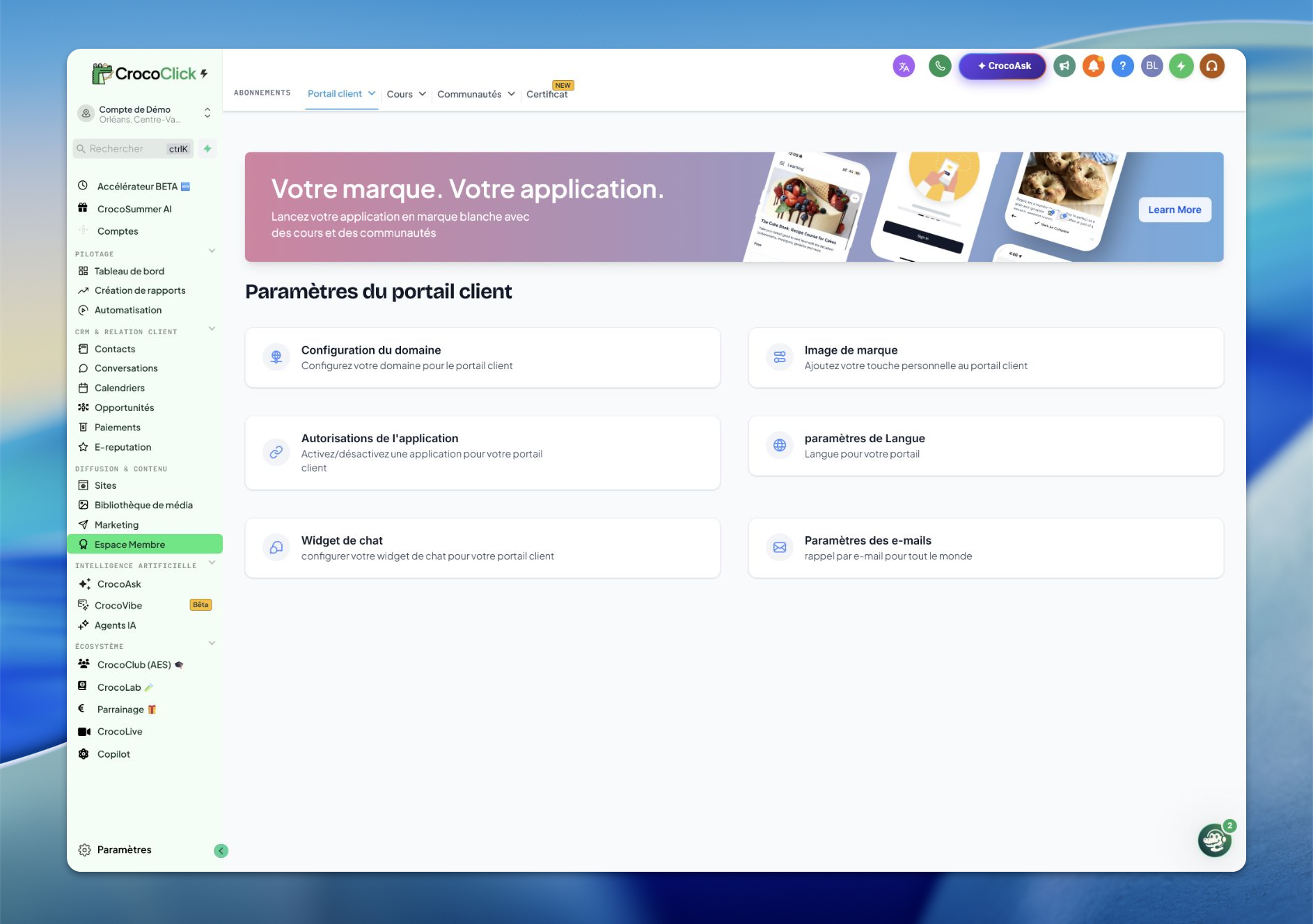Switch to the Communautés tab
Screen dimensions: 1313x924
tap(469, 94)
